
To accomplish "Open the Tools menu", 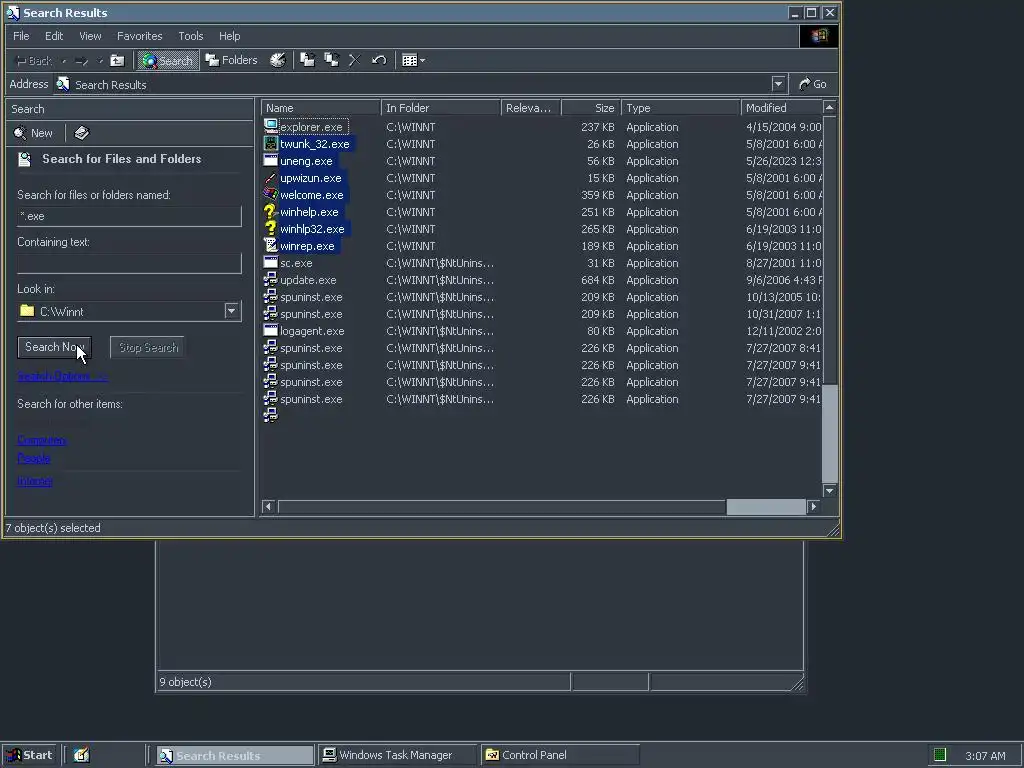I will pyautogui.click(x=191, y=36).
